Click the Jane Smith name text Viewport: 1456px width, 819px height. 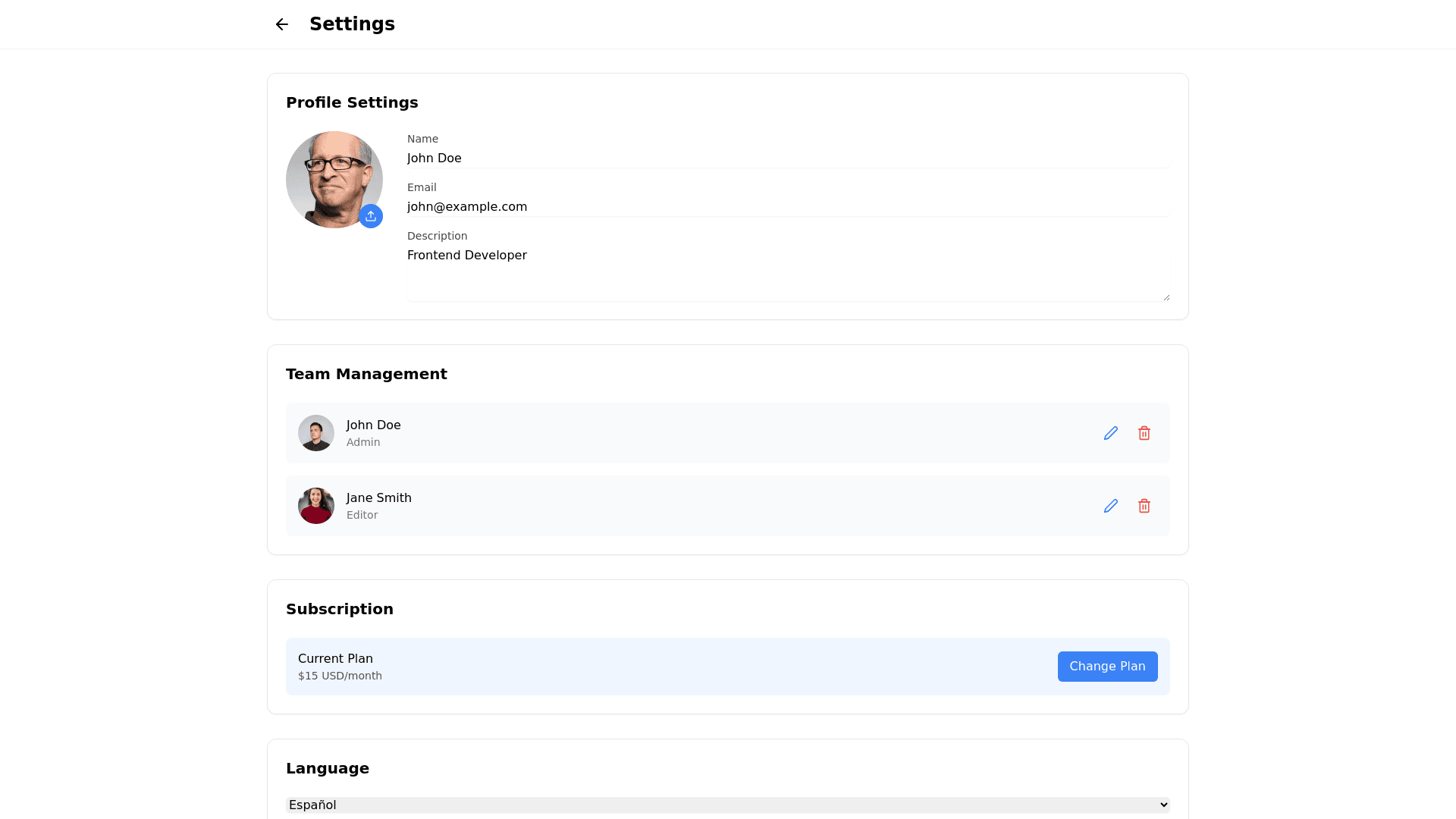pos(378,498)
